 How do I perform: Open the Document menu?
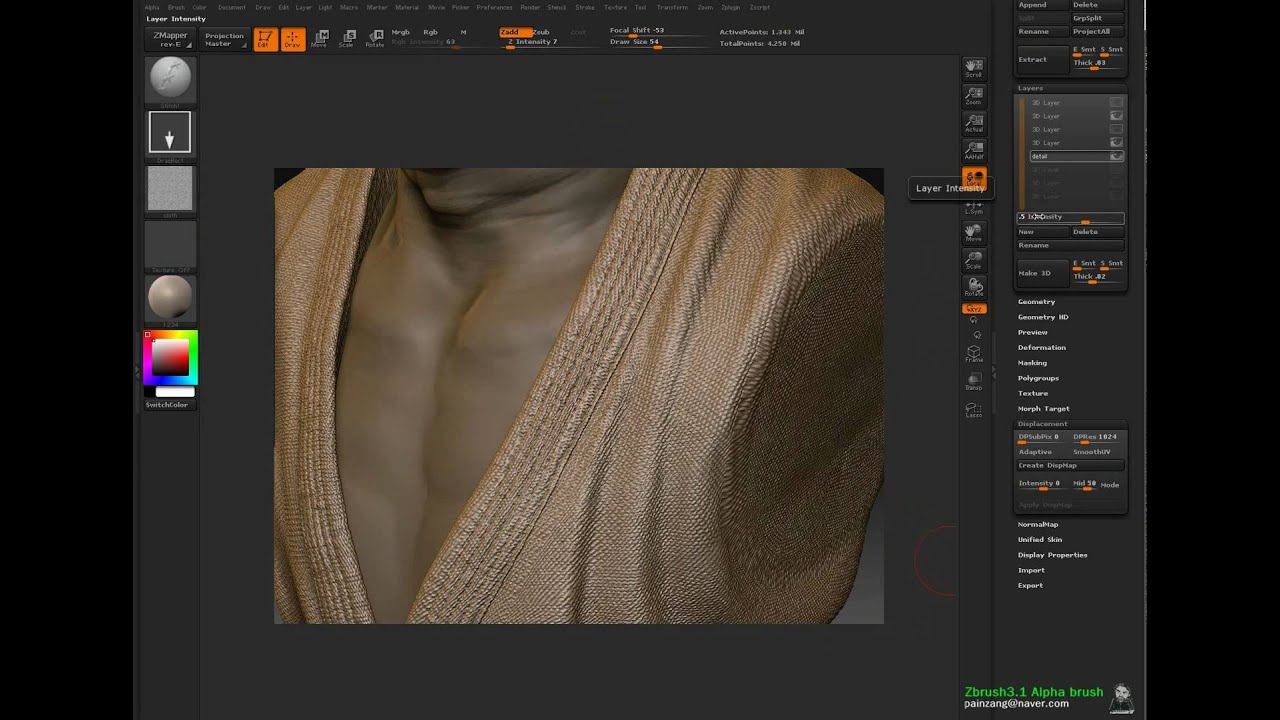(x=232, y=7)
